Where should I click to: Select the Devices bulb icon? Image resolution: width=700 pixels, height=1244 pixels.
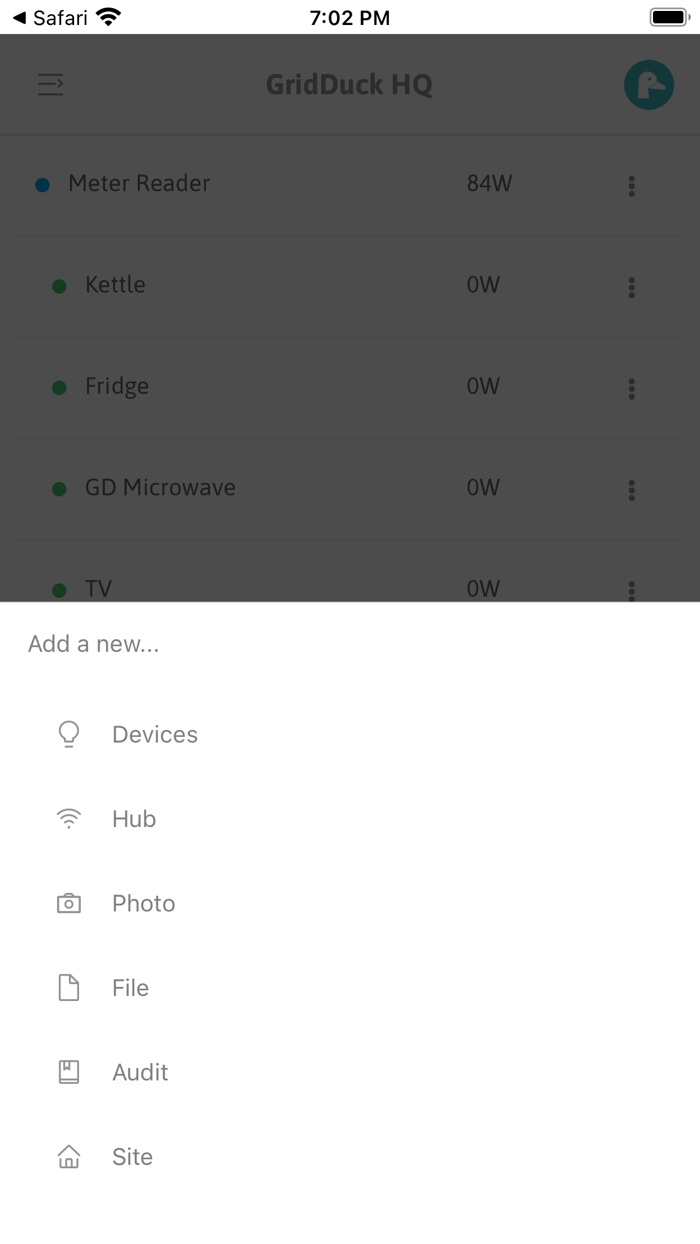(68, 733)
